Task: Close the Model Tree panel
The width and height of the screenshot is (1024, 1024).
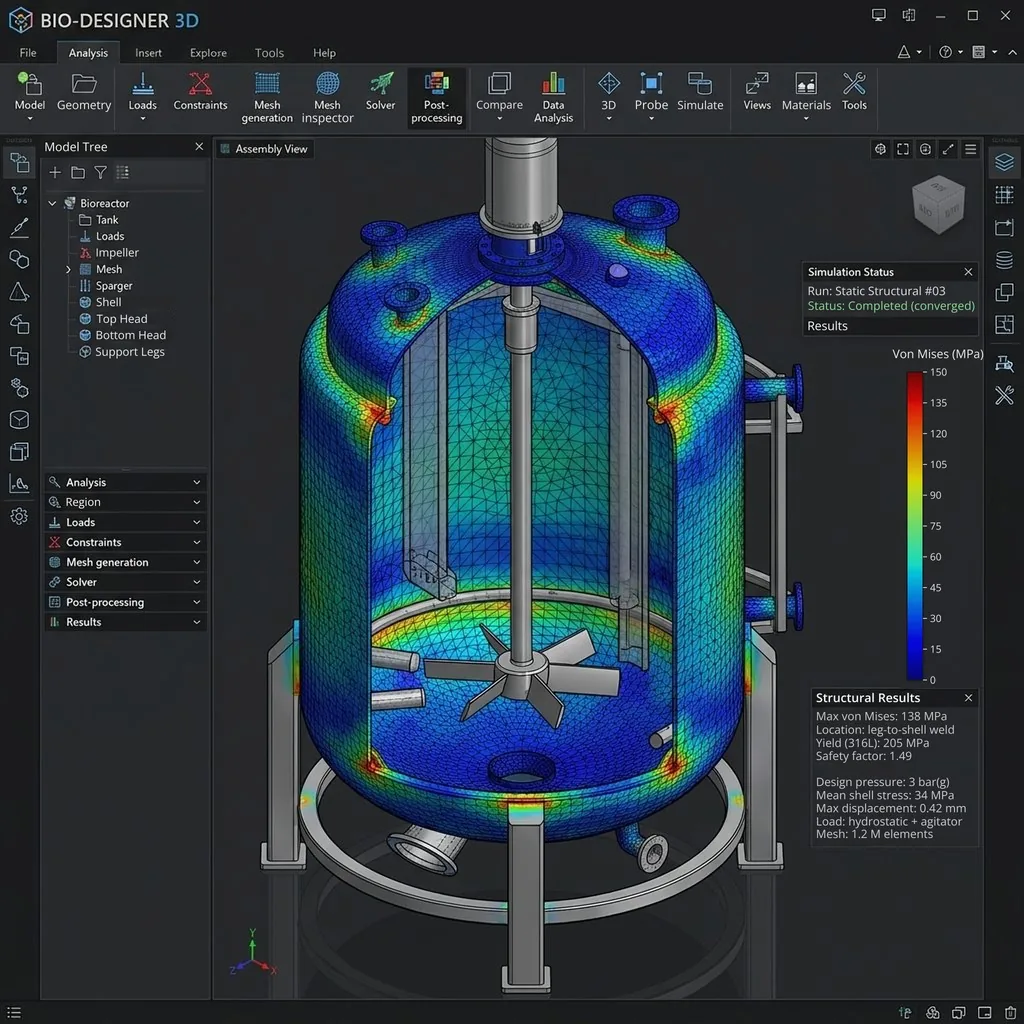Action: pyautogui.click(x=199, y=147)
